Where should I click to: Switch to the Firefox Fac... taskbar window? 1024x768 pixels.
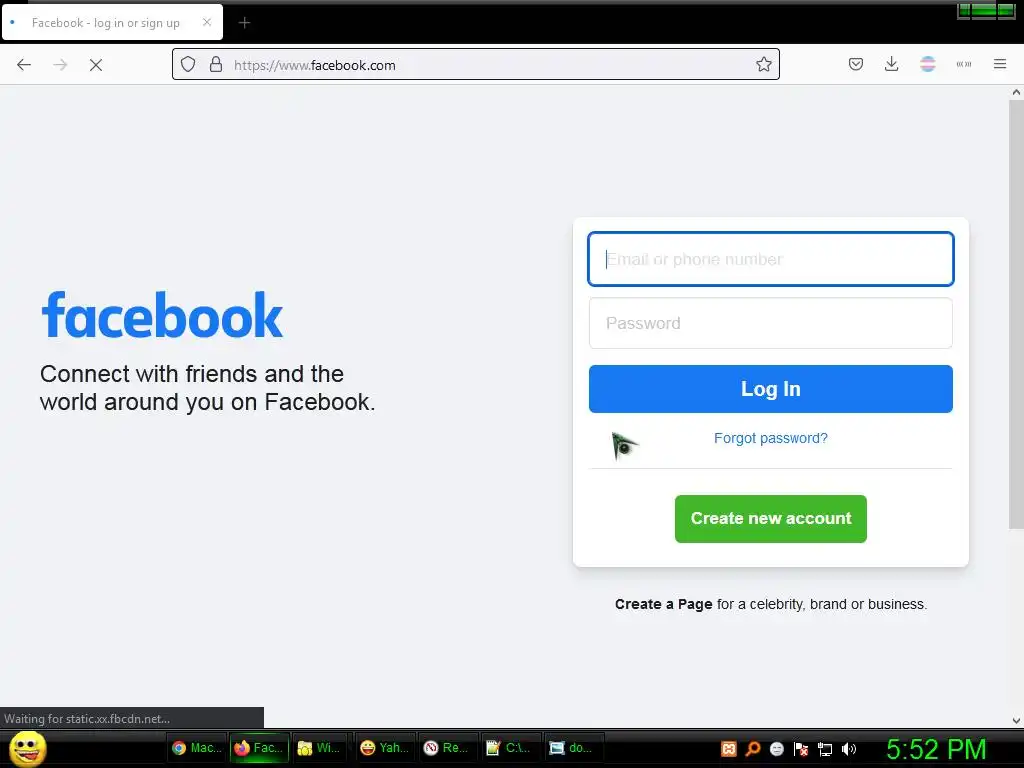click(260, 748)
